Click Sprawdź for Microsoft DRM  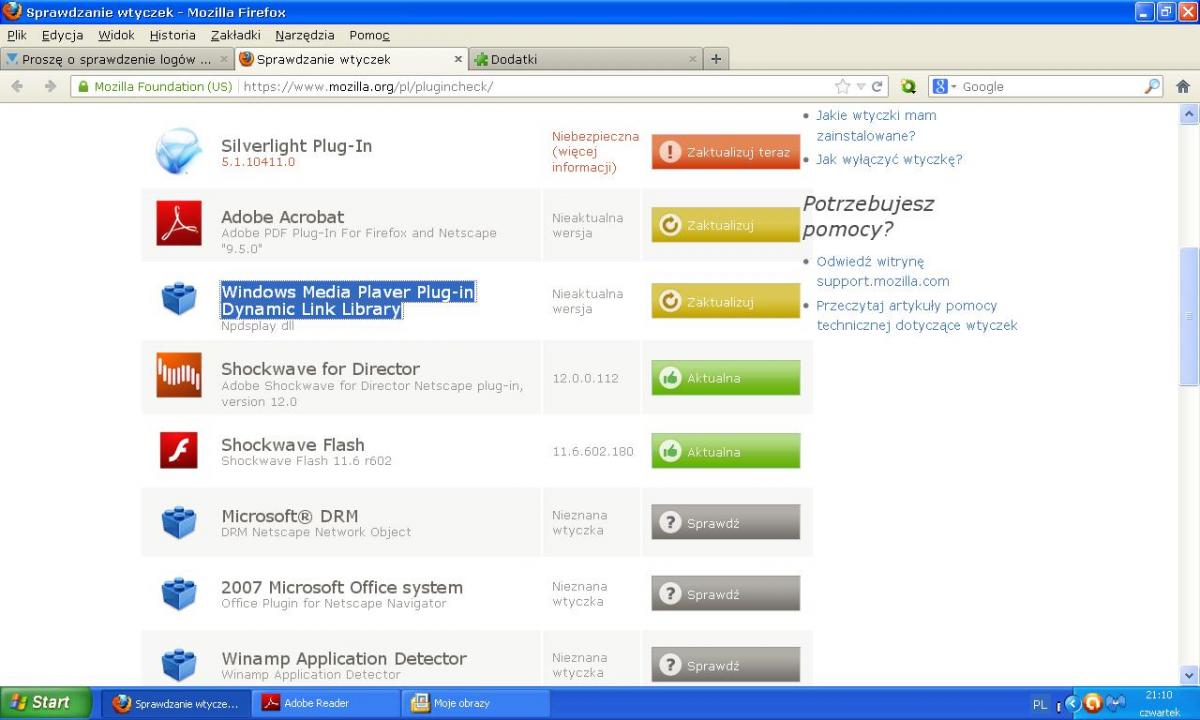tap(726, 522)
